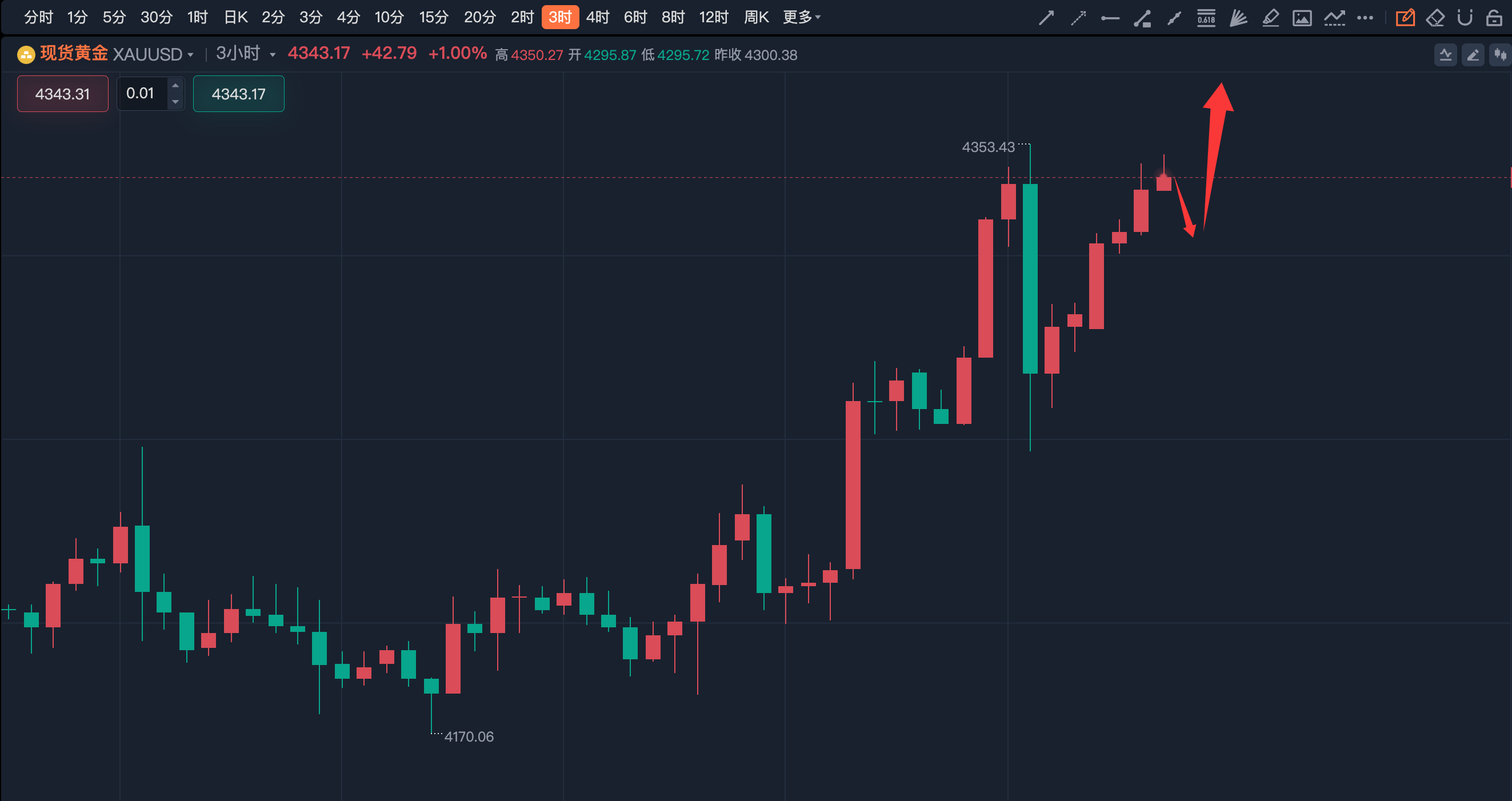Select the highlighter marker tool
This screenshot has height=801, width=1512.
[1270, 18]
